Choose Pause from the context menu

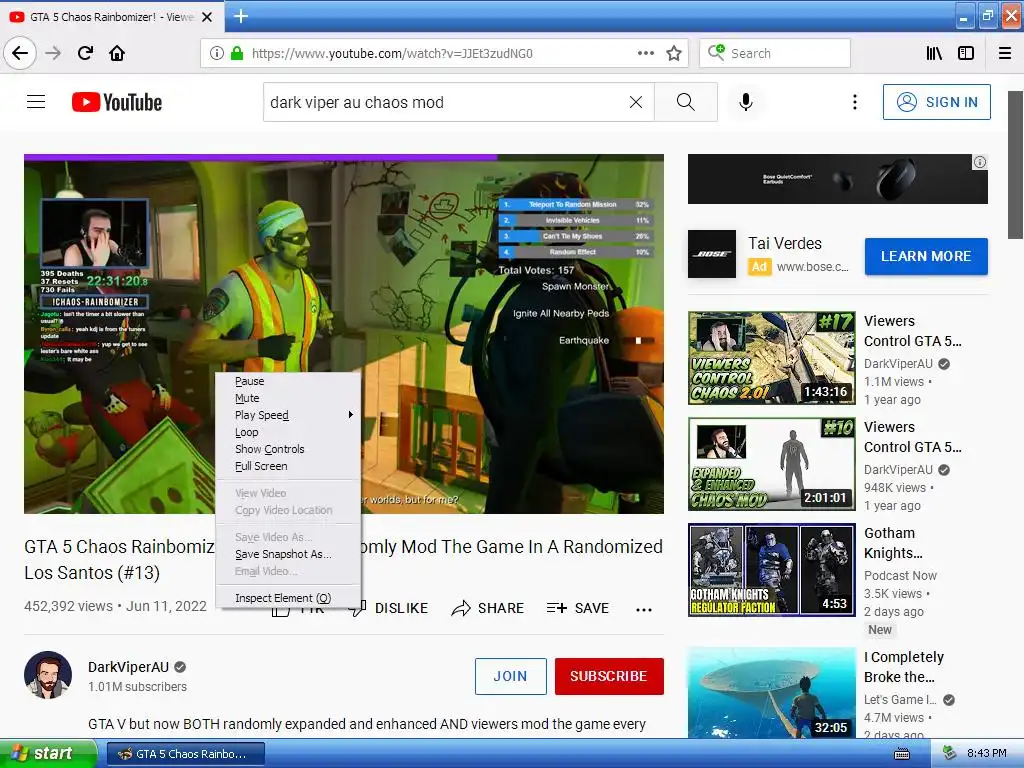(288, 381)
